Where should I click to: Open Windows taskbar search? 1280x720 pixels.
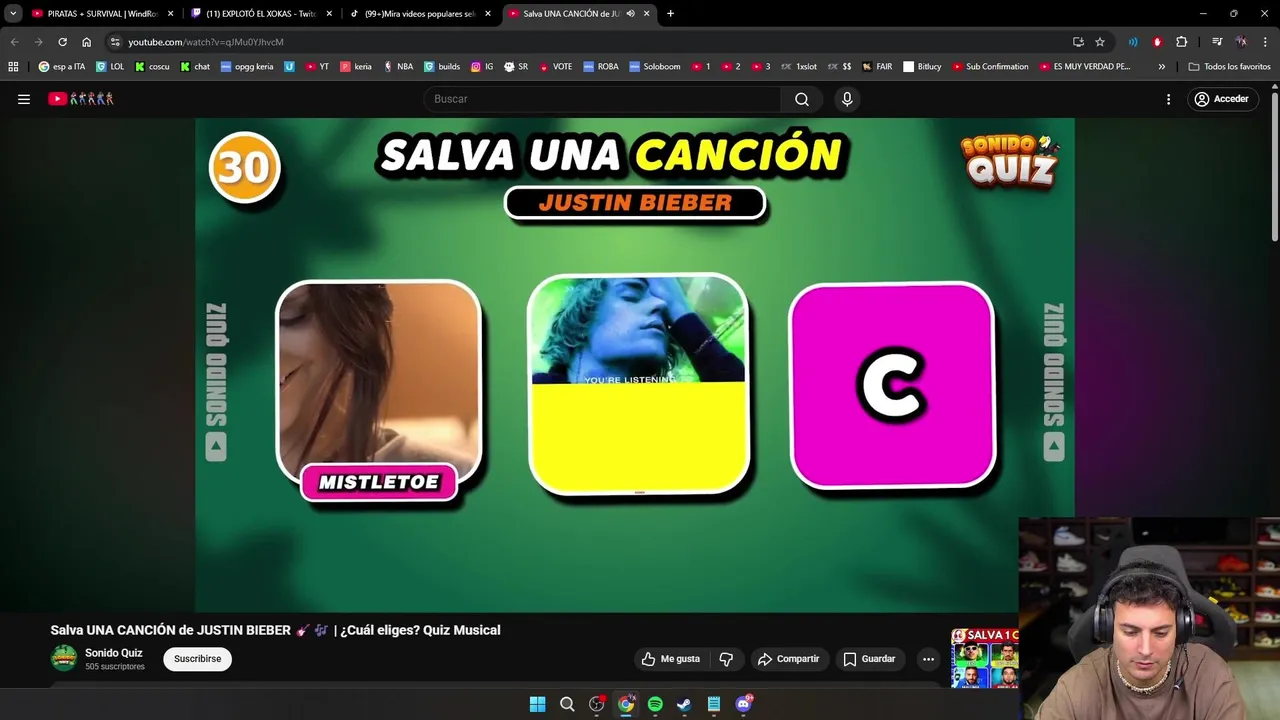(x=567, y=704)
